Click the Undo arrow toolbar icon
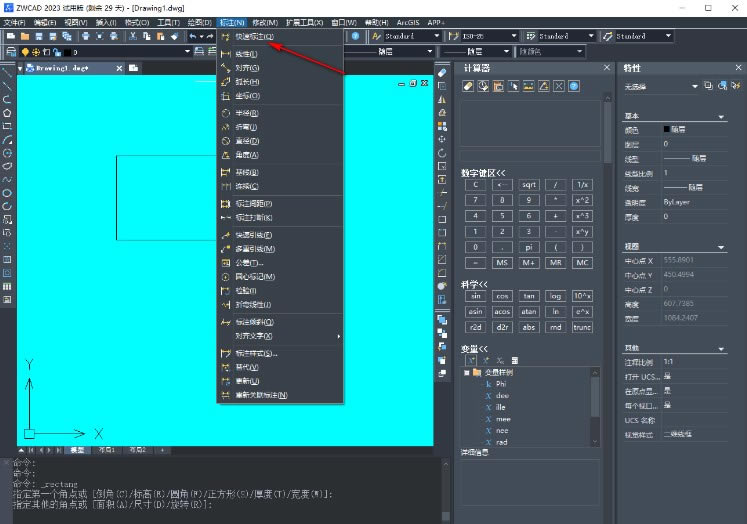The width and height of the screenshot is (747, 524). pyautogui.click(x=192, y=36)
